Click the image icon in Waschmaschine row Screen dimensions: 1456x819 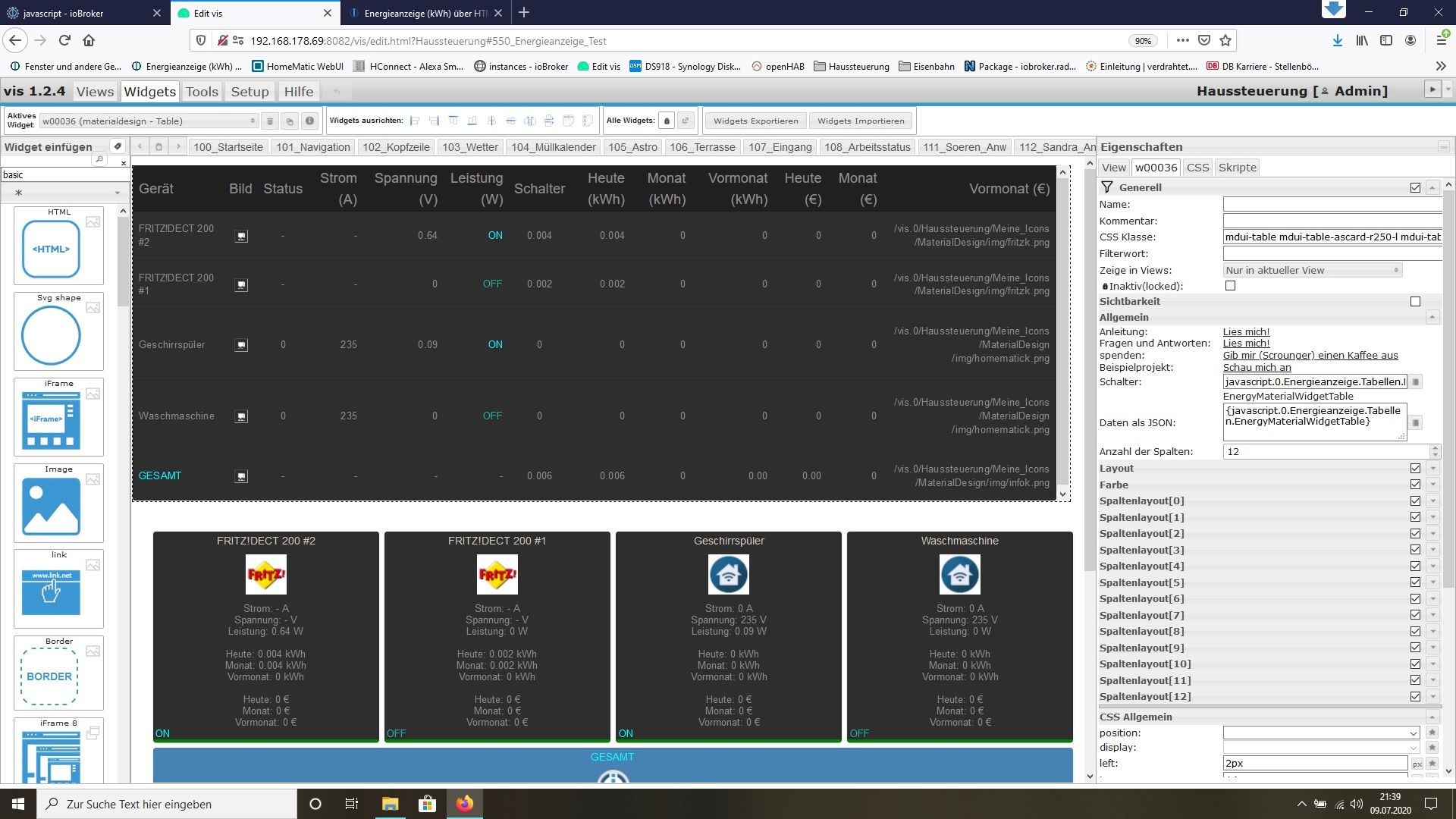[241, 416]
